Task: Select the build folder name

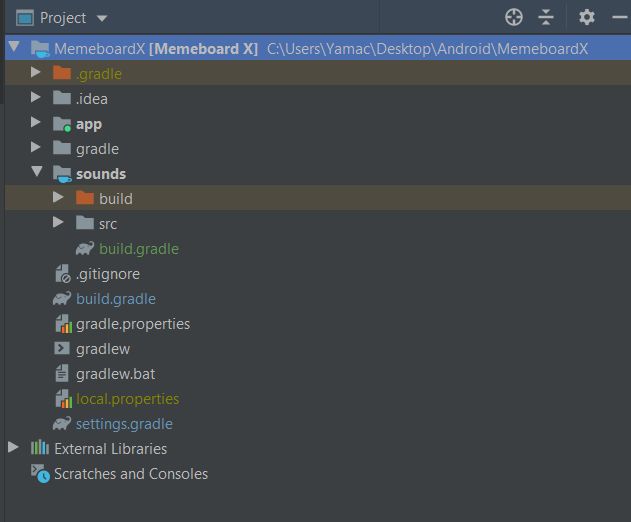Action: coord(116,199)
